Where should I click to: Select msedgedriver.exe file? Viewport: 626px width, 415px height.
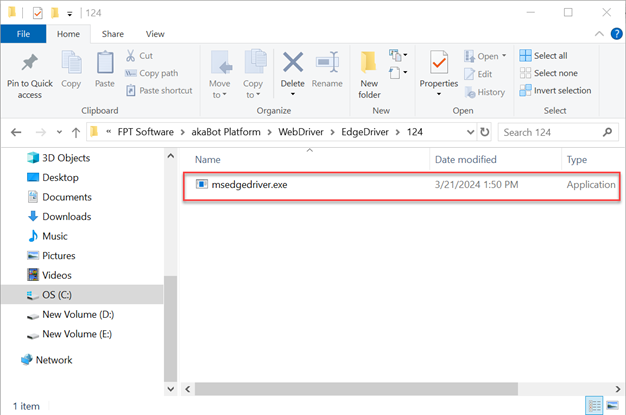click(x=402, y=185)
